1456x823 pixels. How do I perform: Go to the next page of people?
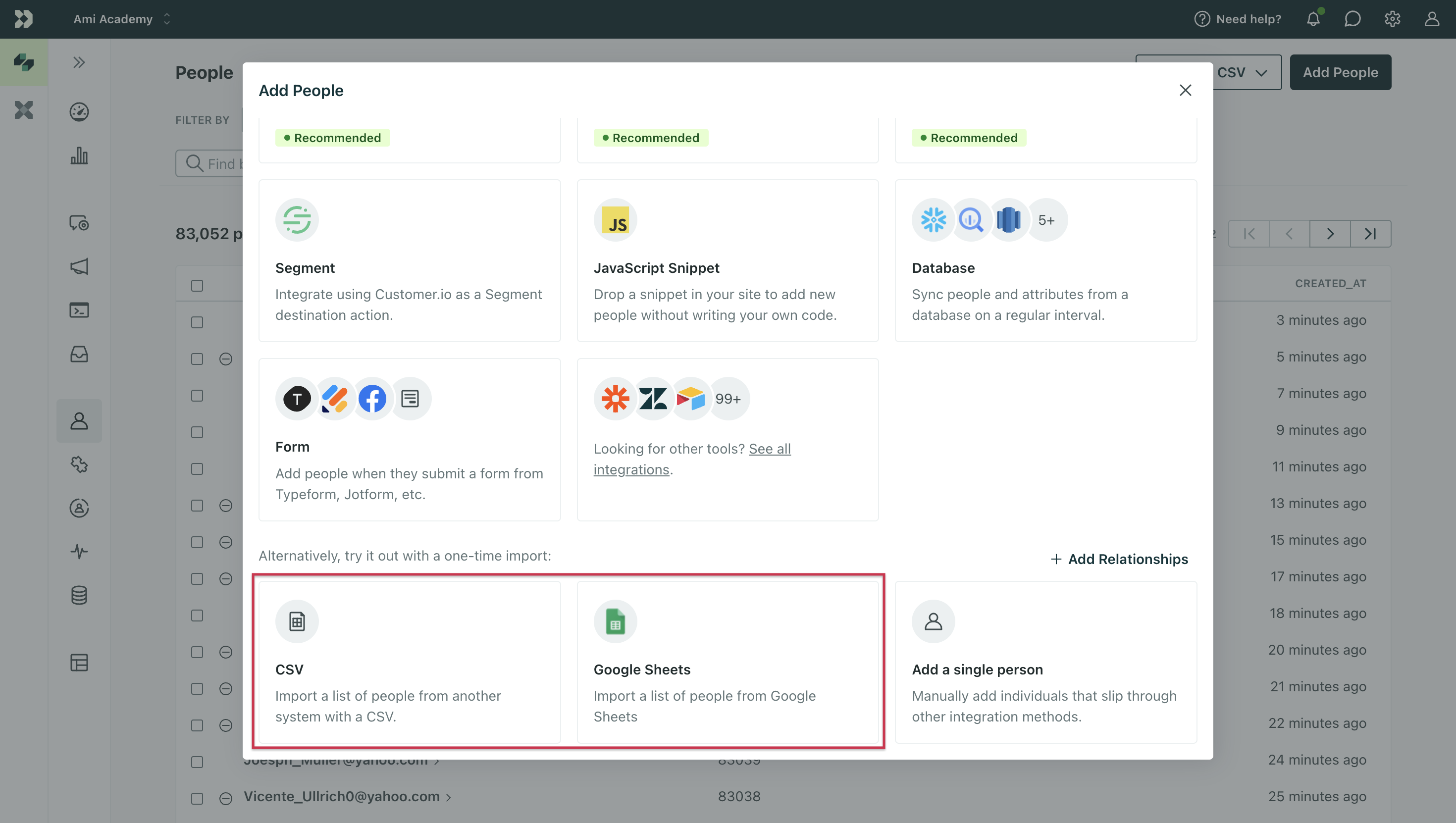tap(1330, 233)
